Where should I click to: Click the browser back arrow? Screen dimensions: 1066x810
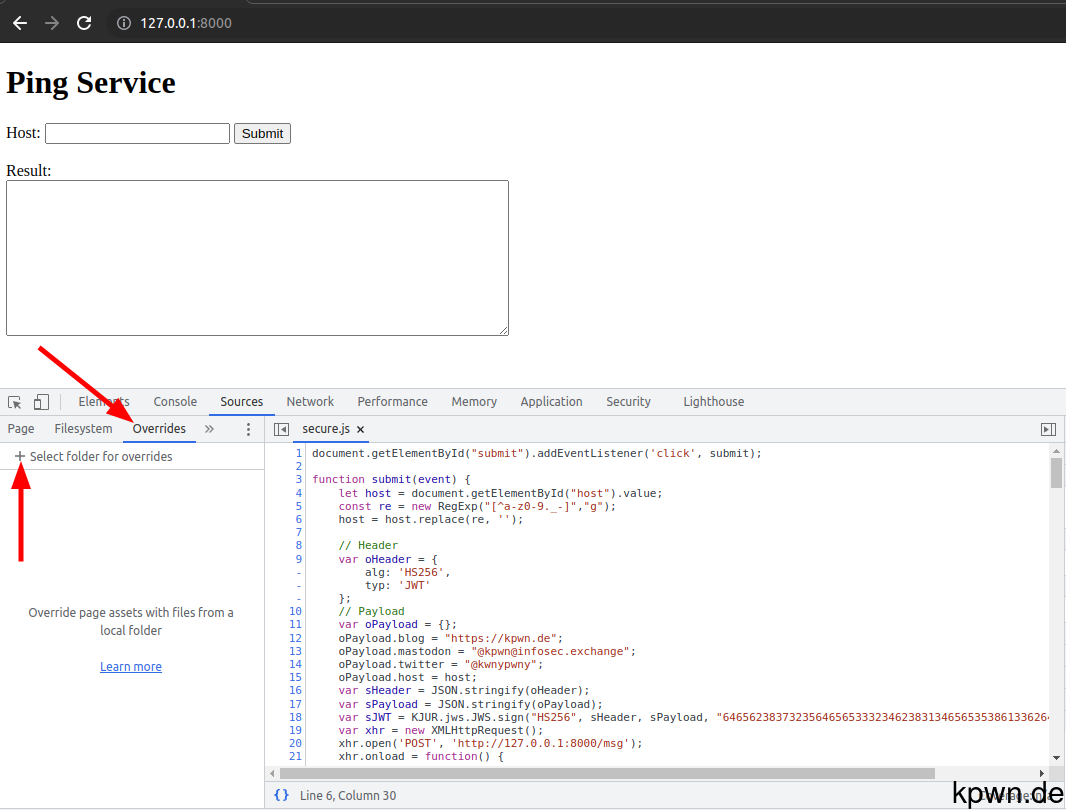pyautogui.click(x=19, y=22)
